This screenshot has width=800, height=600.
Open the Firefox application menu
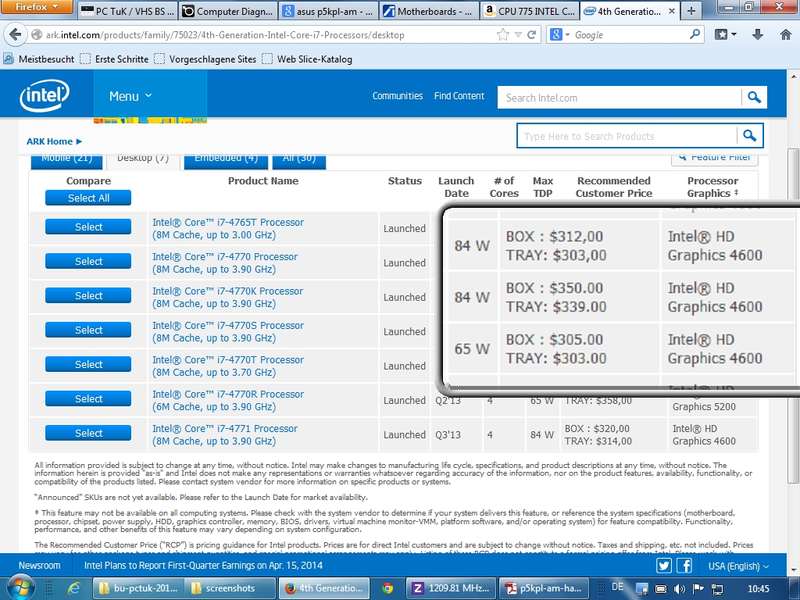pos(37,7)
